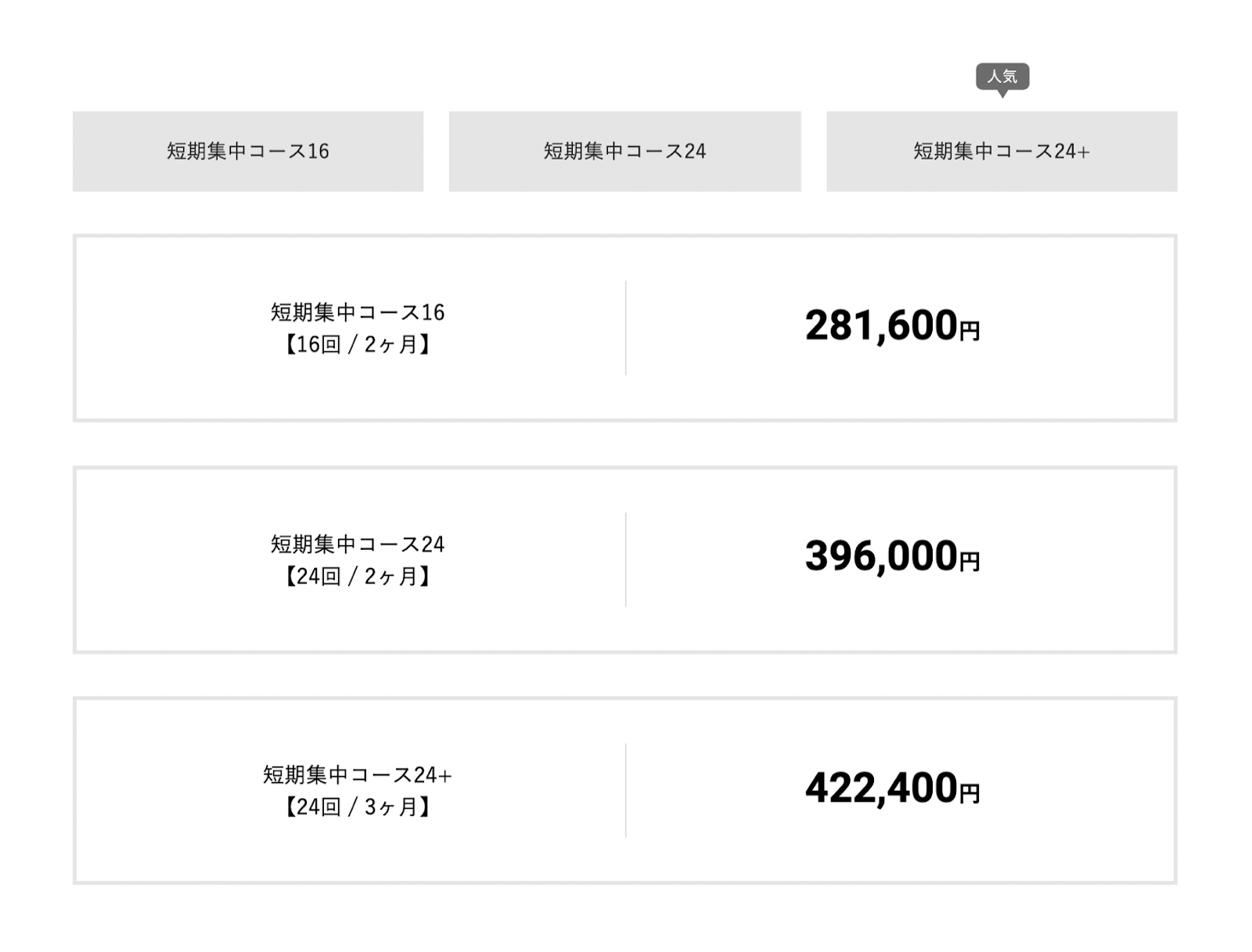Click the 人気 popularity badge
This screenshot has width=1252, height=952.
[1002, 77]
